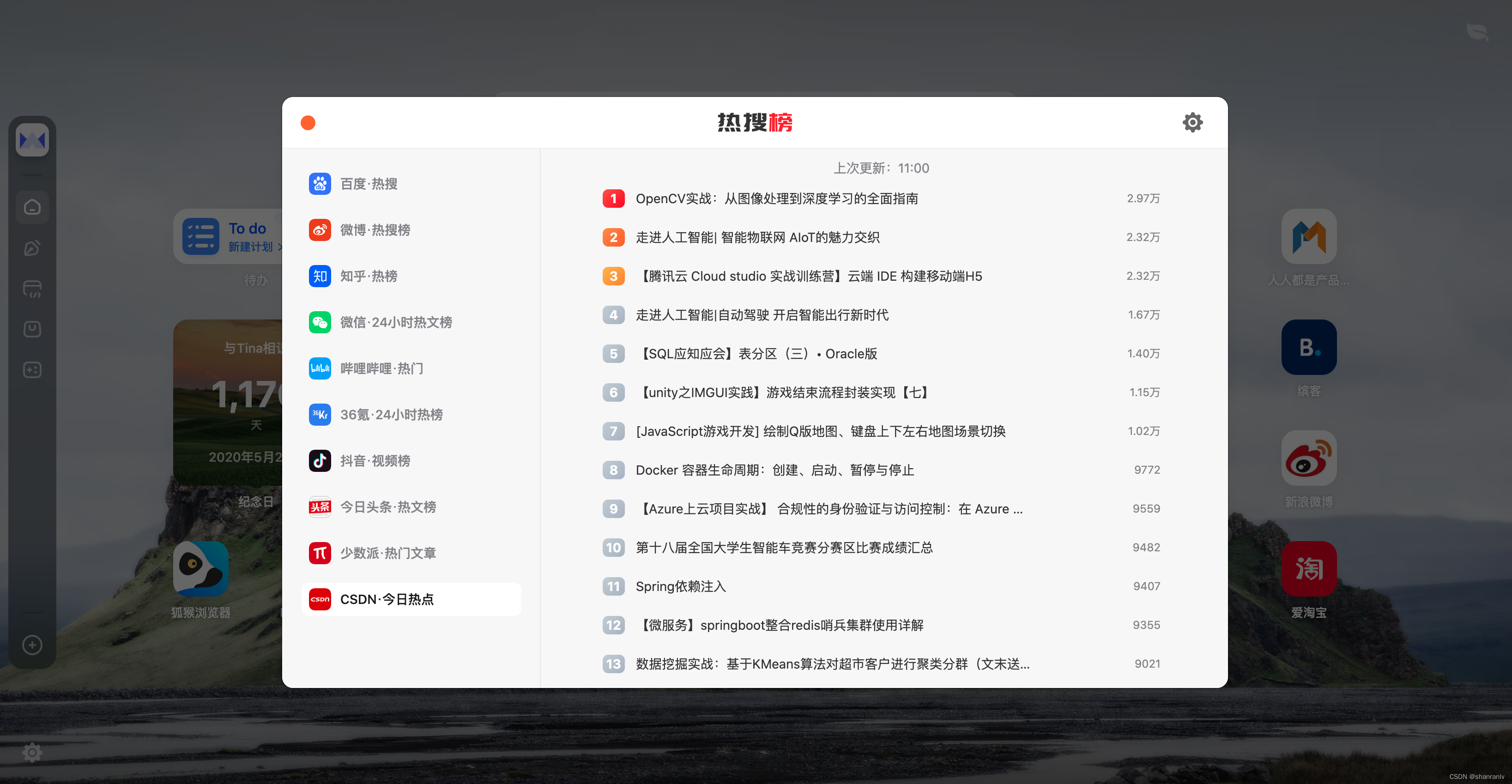Screen dimensions: 1512x784
Task: Select the Sspai hot articles source
Action: (387, 553)
